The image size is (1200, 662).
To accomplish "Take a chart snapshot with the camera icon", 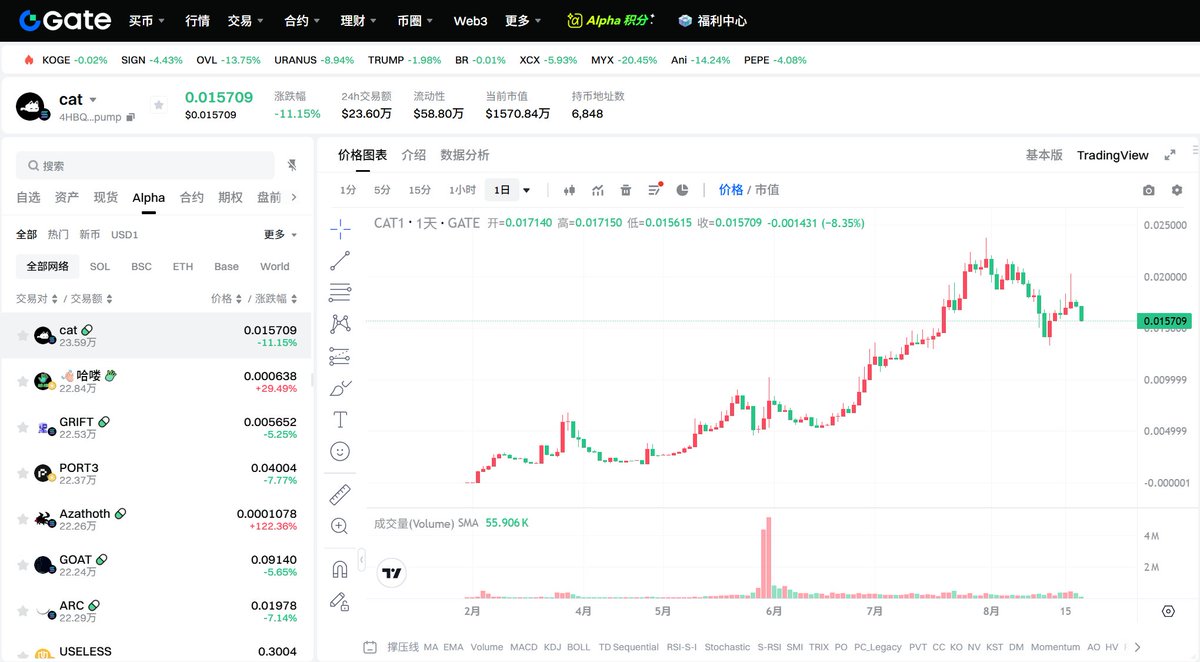I will [x=1149, y=190].
